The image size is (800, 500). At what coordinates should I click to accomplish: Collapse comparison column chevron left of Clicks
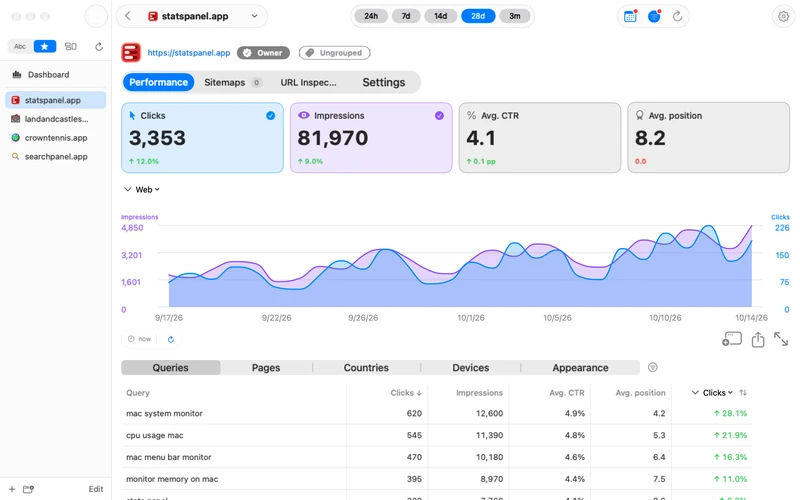[x=695, y=392]
